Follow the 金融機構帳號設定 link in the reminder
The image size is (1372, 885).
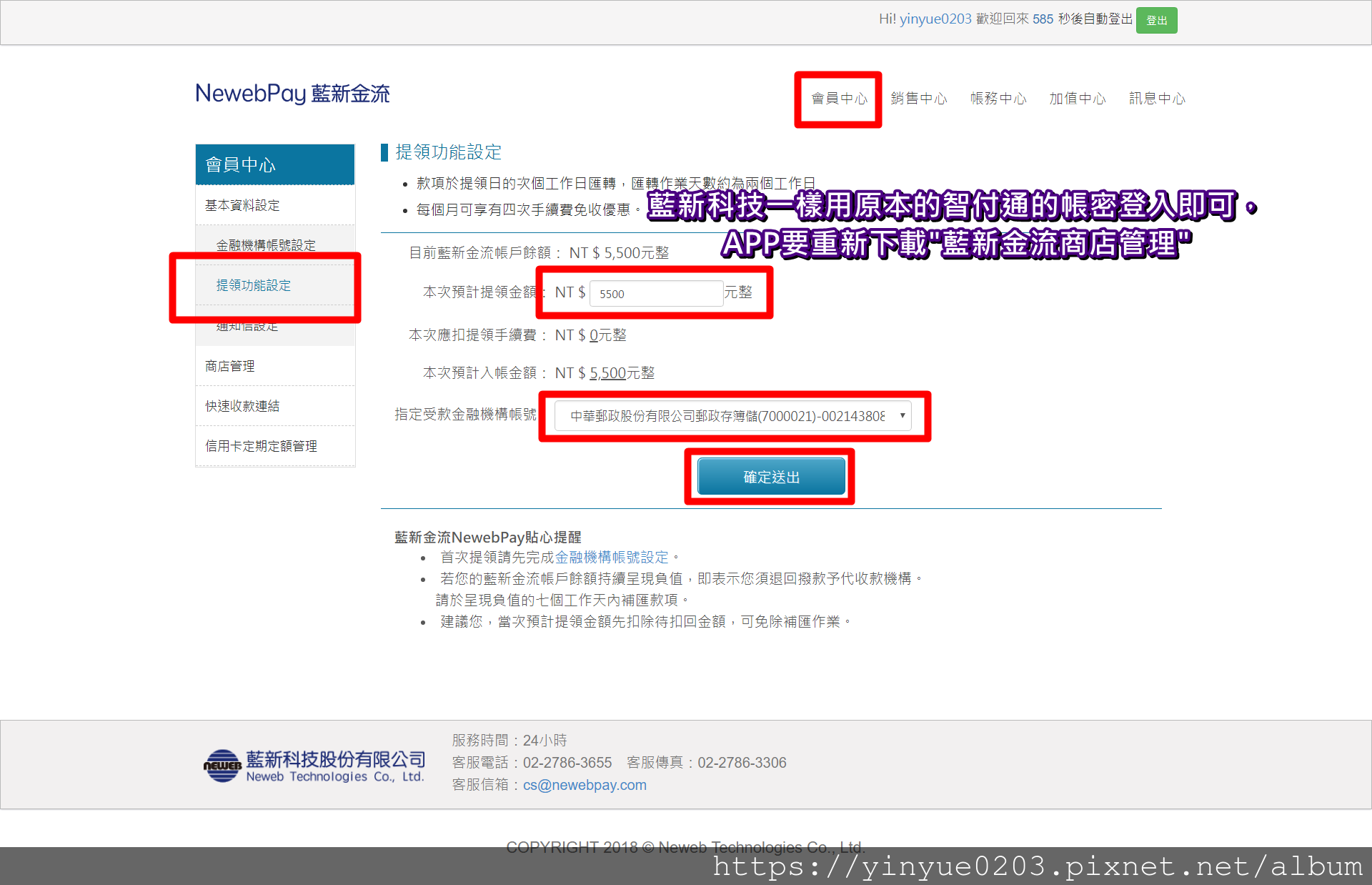tap(612, 557)
